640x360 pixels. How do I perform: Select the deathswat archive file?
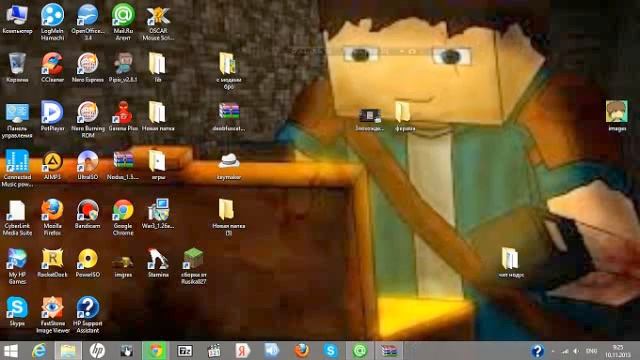coord(229,117)
